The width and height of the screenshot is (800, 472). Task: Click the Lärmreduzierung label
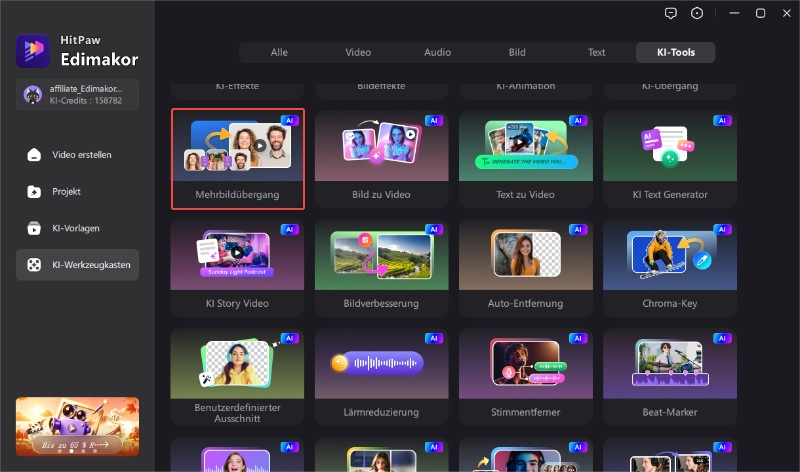click(381, 412)
